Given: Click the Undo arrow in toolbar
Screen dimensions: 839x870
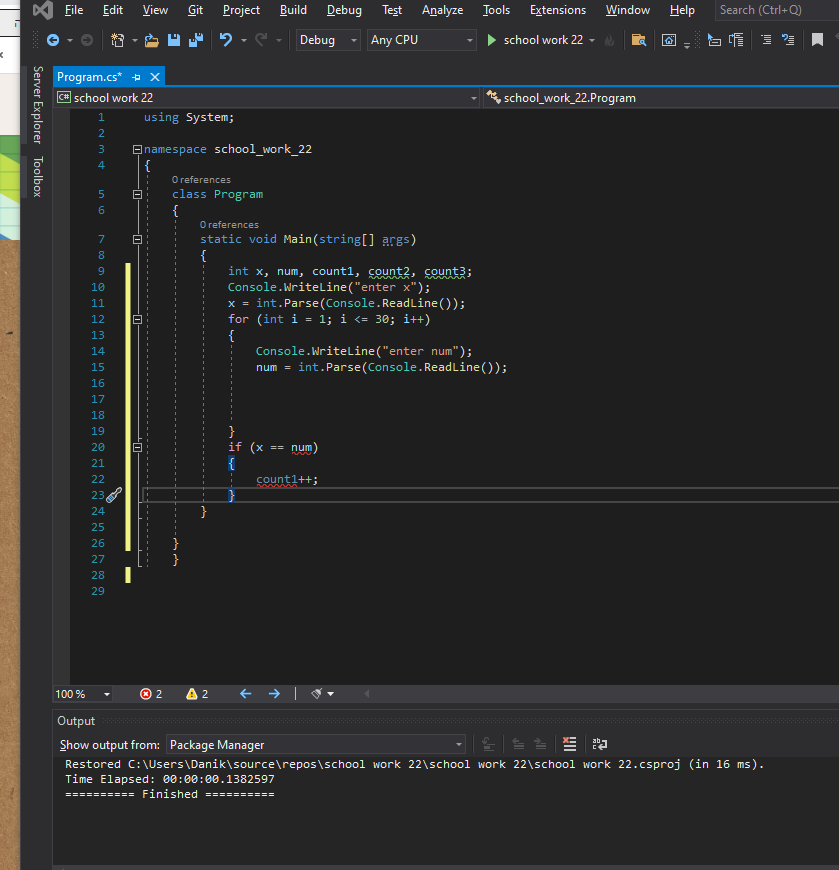Looking at the screenshot, I should point(226,40).
